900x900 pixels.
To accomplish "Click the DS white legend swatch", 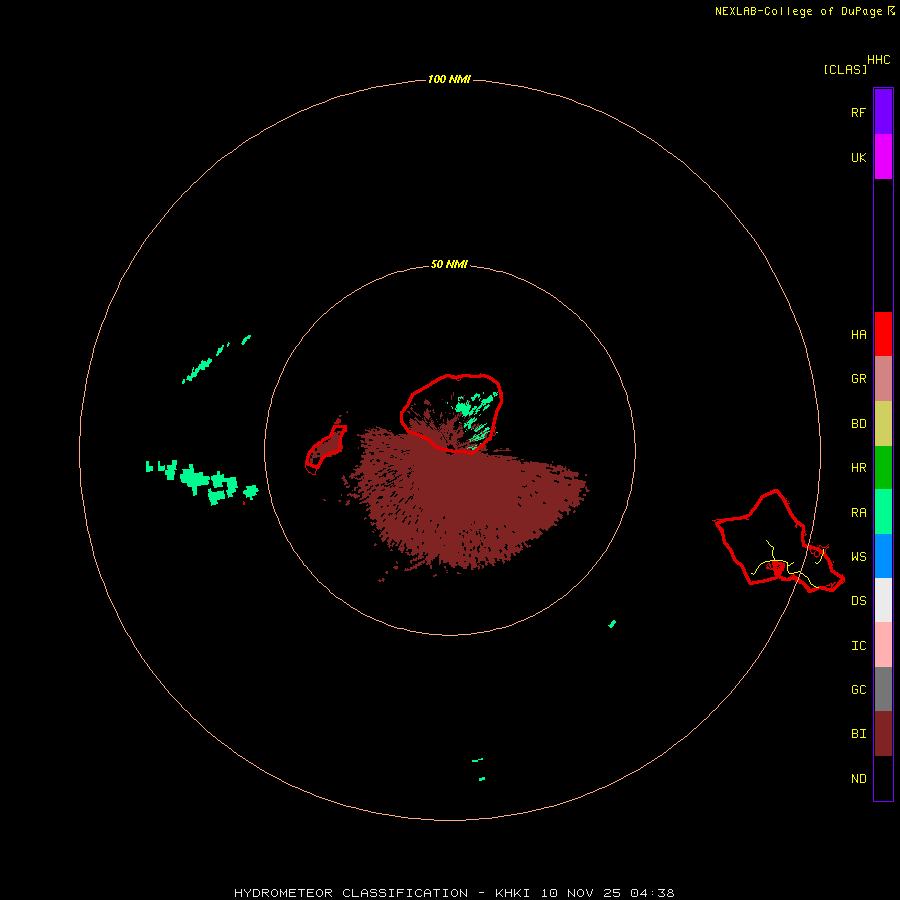I will point(883,600).
